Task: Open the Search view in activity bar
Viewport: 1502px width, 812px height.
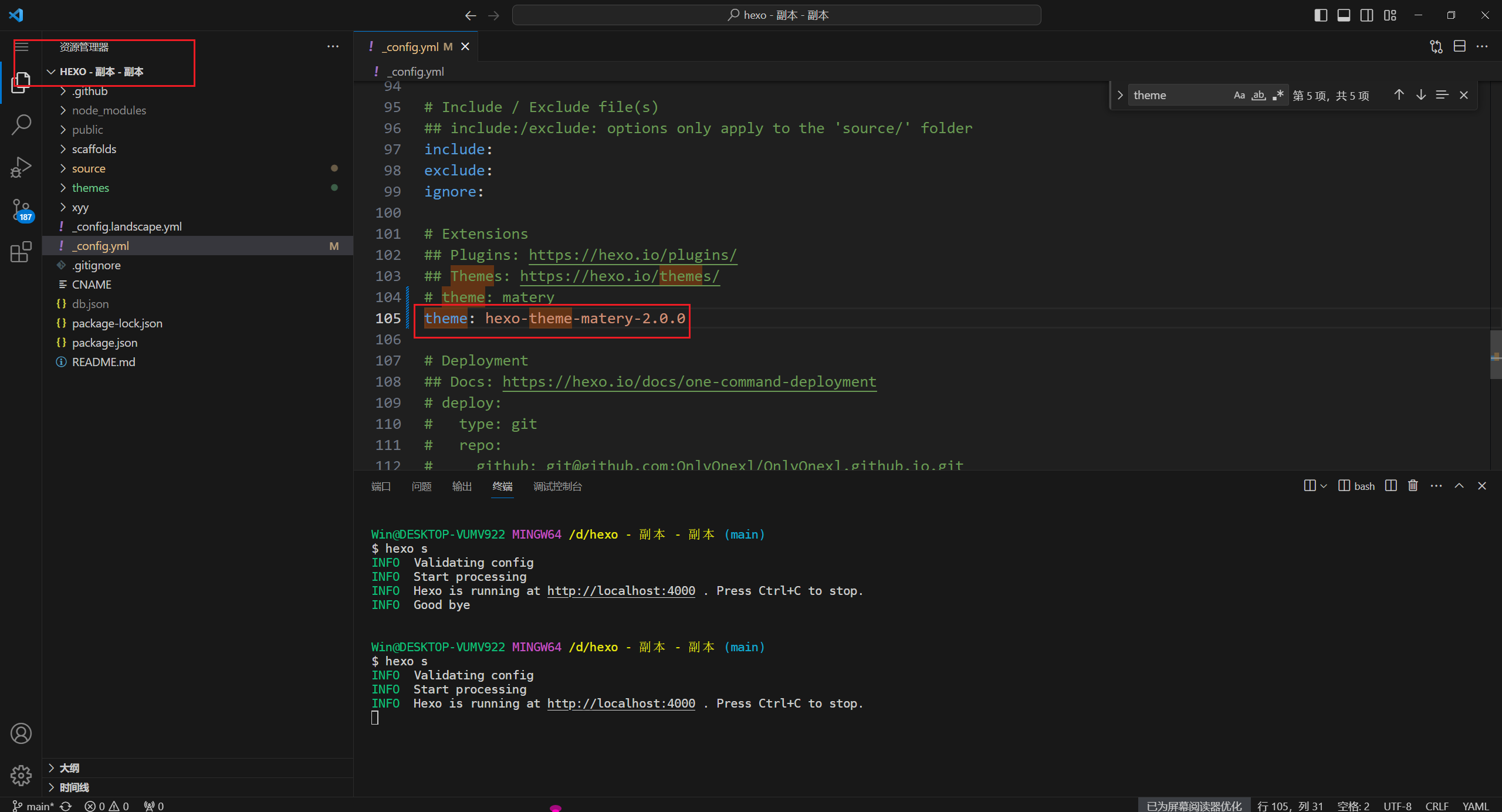Action: tap(21, 124)
